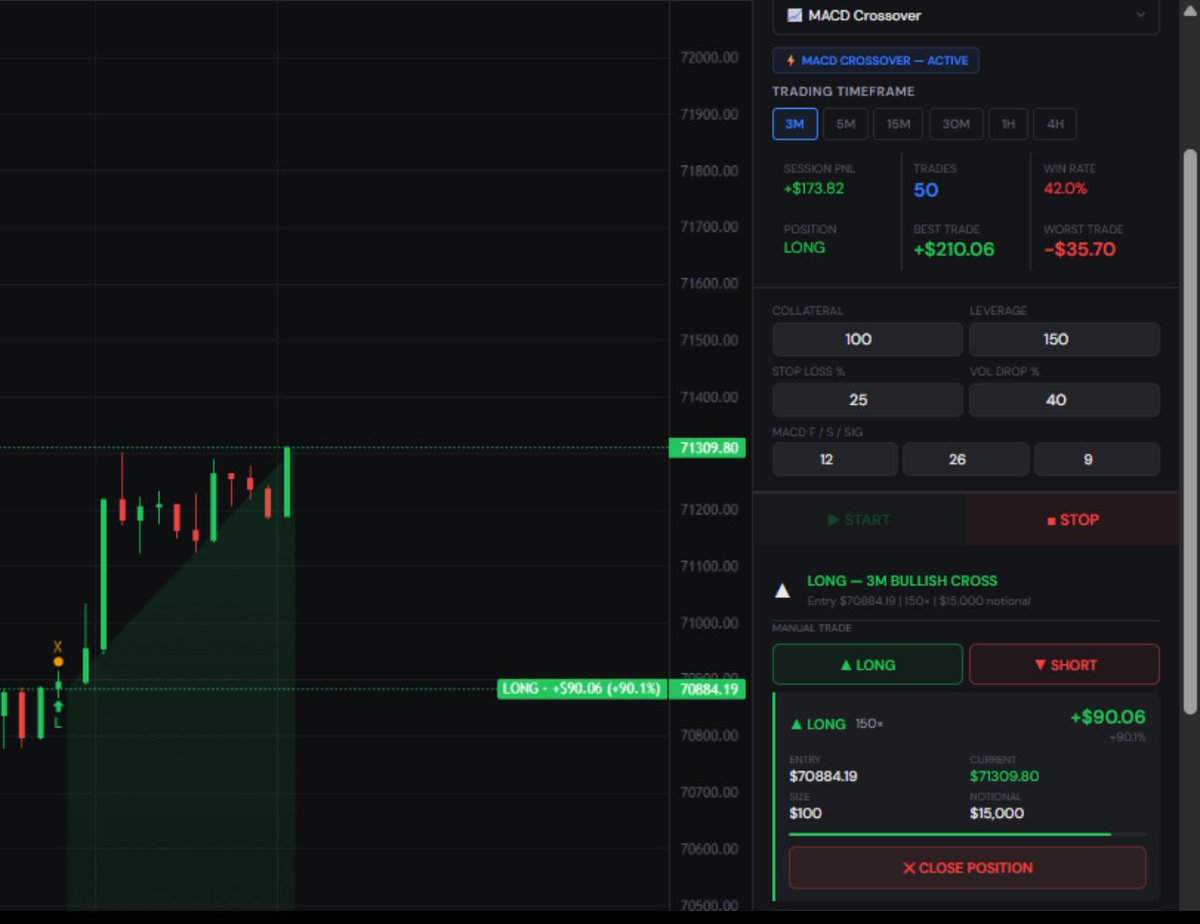Screen dimensions: 1200x924
Task: Click the 71309.80 current price label on axis
Action: (x=707, y=448)
